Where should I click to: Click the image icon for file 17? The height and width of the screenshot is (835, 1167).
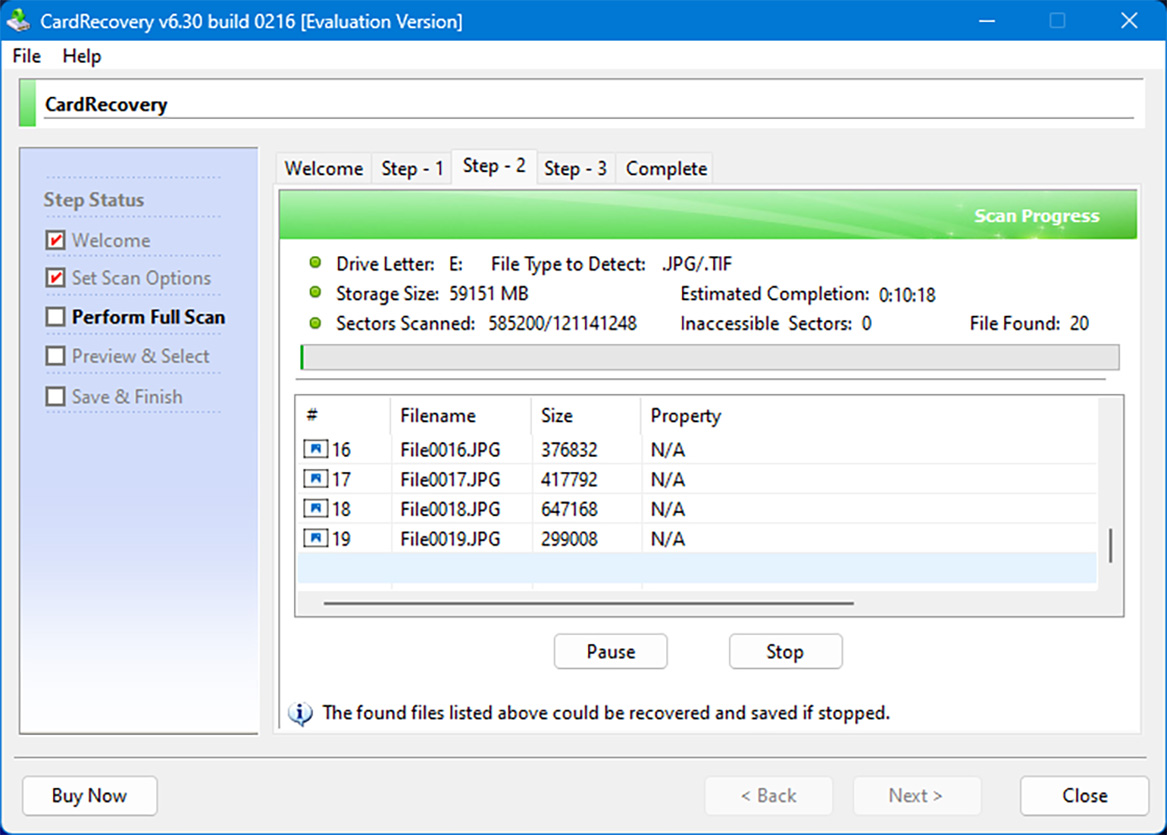(315, 480)
